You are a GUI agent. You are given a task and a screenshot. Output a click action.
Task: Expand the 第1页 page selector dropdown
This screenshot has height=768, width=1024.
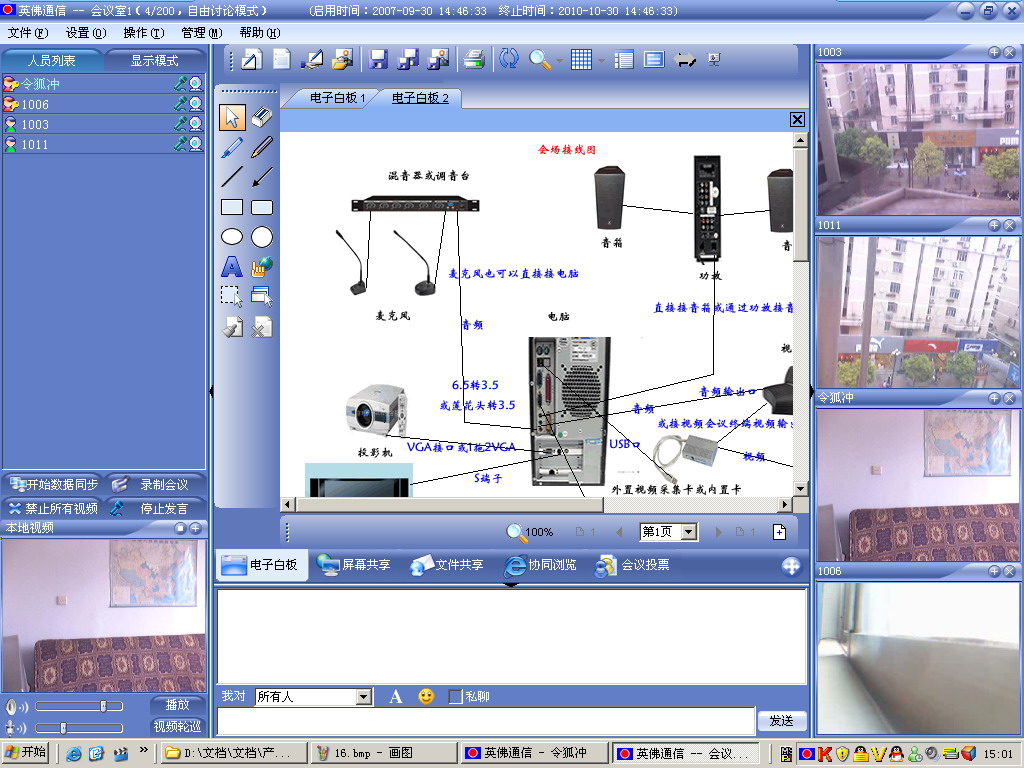pyautogui.click(x=688, y=532)
